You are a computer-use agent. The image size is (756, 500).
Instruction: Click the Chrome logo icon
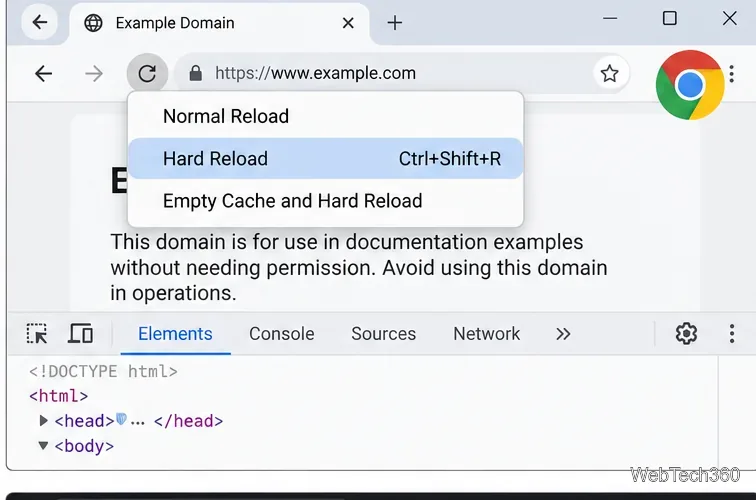(690, 85)
